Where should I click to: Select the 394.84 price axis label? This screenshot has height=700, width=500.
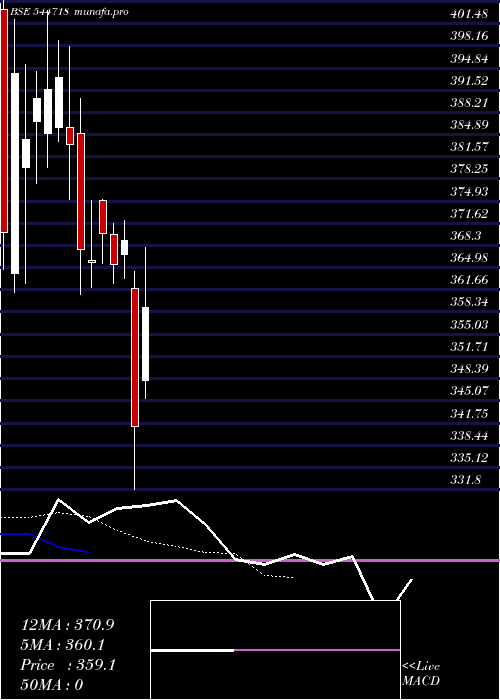469,58
